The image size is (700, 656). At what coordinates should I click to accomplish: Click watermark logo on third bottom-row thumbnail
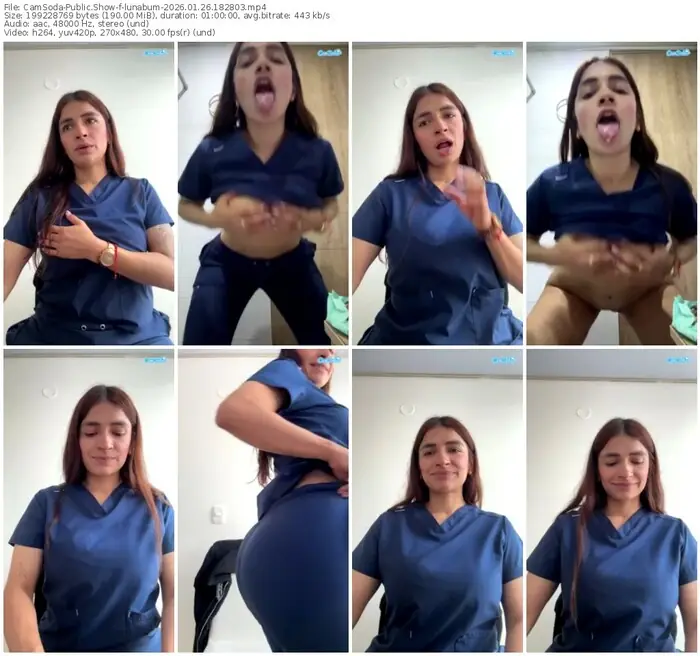coord(504,358)
